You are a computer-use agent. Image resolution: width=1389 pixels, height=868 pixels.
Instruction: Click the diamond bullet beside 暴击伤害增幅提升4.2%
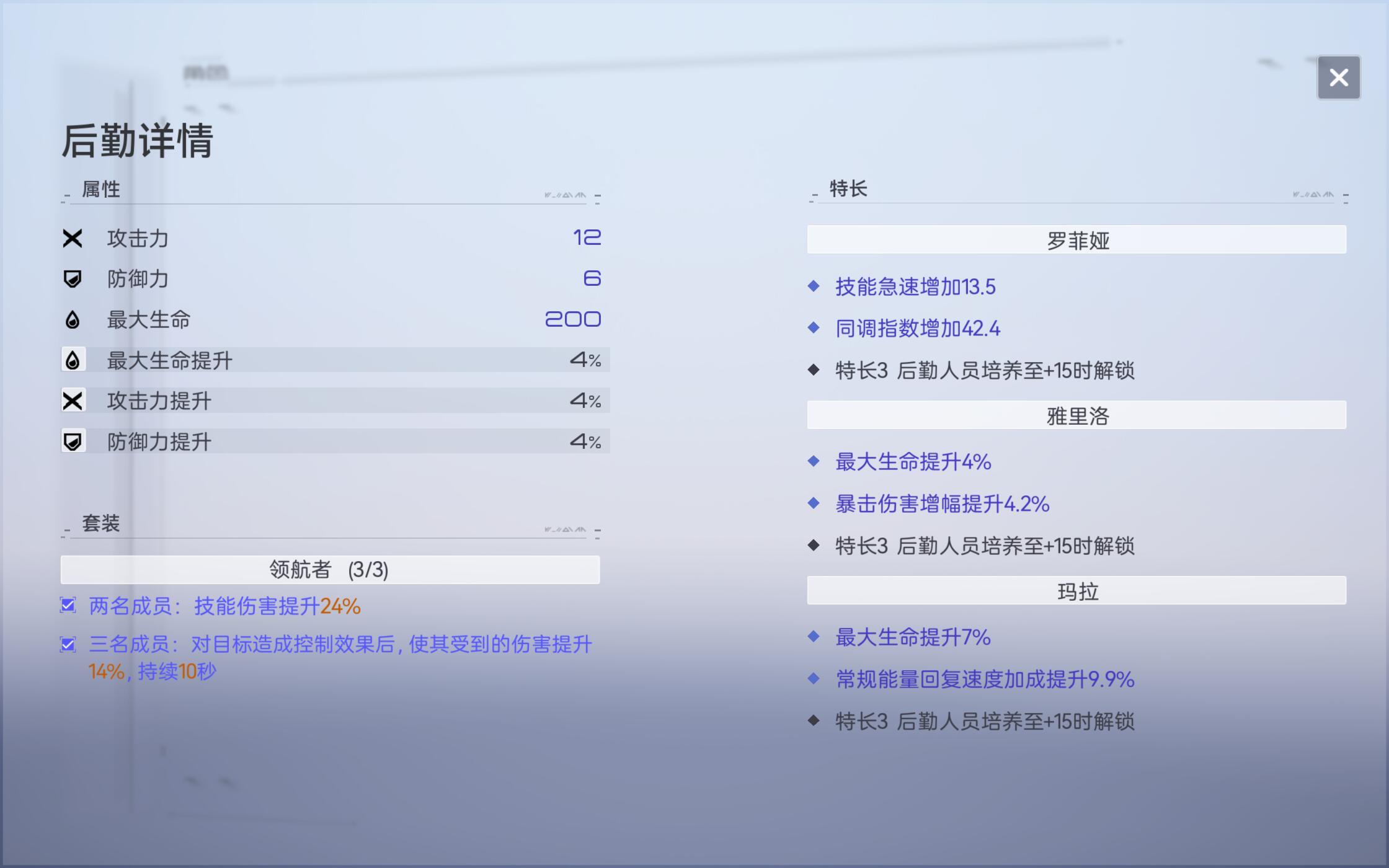coord(814,503)
